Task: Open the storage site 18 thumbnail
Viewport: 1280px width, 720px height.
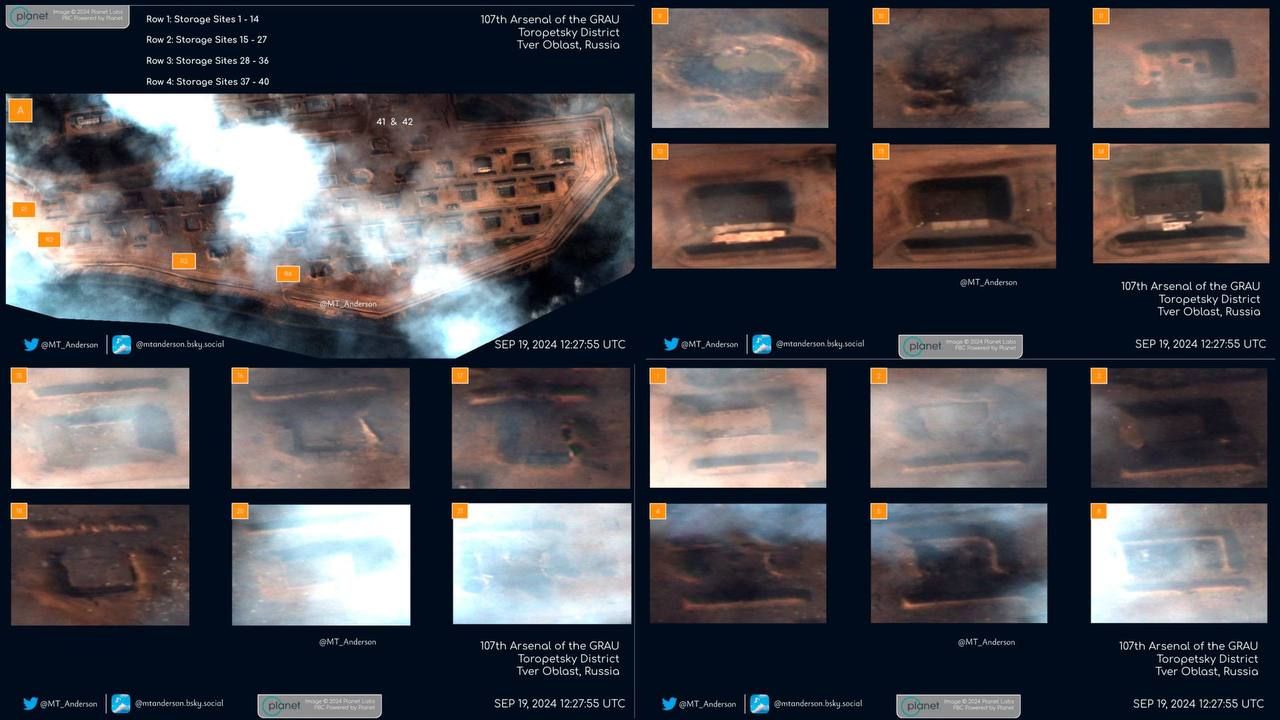Action: (100, 565)
